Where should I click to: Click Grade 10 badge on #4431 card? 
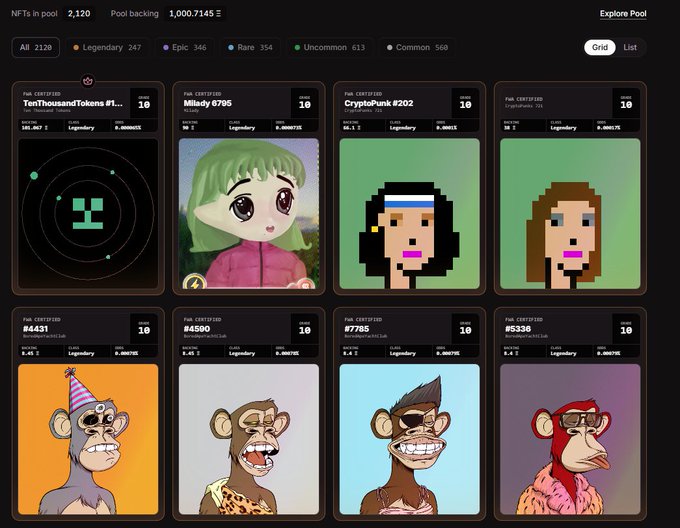[x=144, y=328]
